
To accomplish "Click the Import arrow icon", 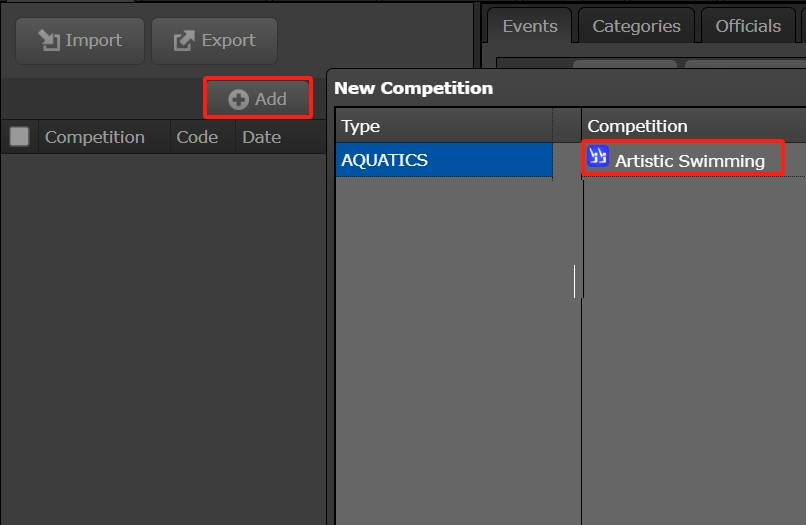I will tap(48, 41).
